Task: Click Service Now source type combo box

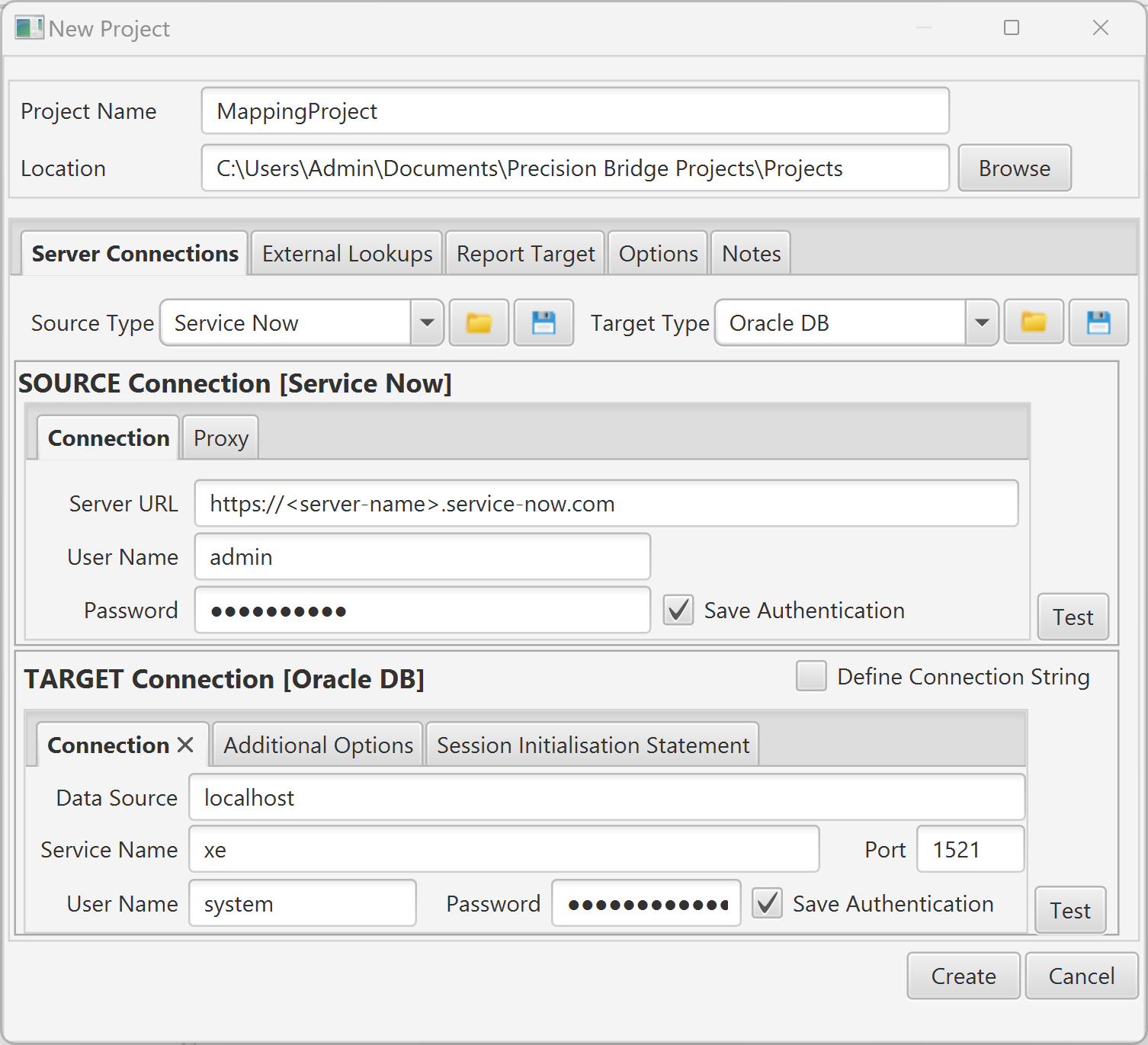Action: click(302, 323)
